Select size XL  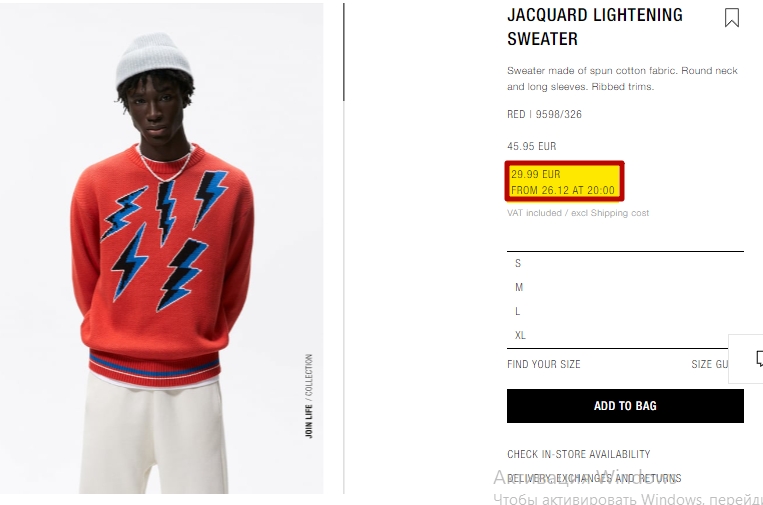click(625, 335)
